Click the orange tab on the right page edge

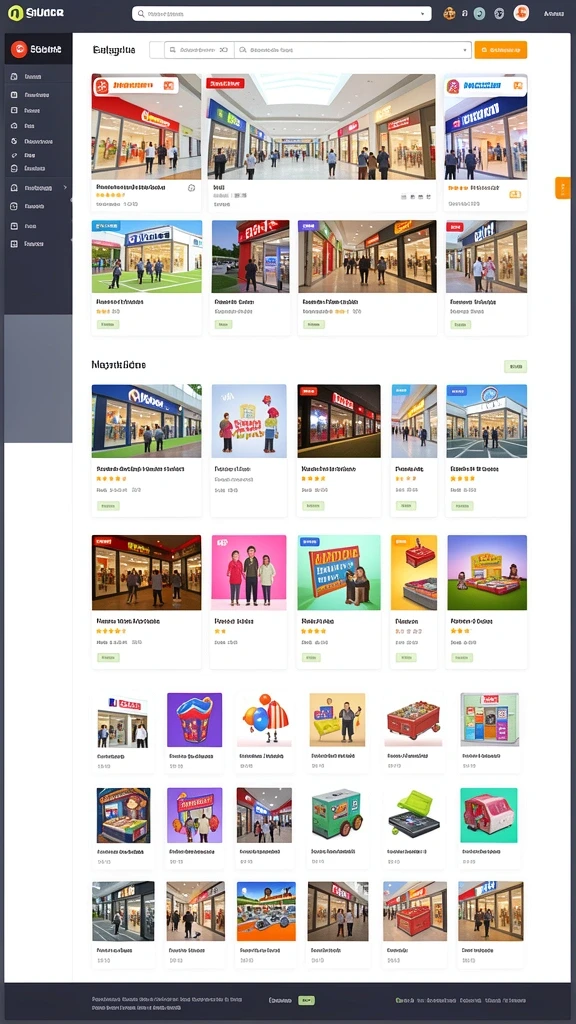(x=562, y=188)
